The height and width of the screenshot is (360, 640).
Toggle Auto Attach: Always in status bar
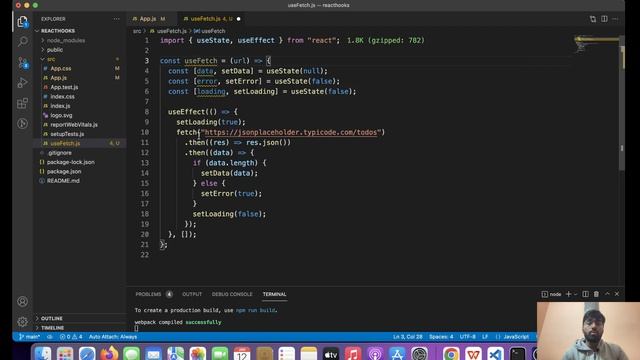click(113, 337)
